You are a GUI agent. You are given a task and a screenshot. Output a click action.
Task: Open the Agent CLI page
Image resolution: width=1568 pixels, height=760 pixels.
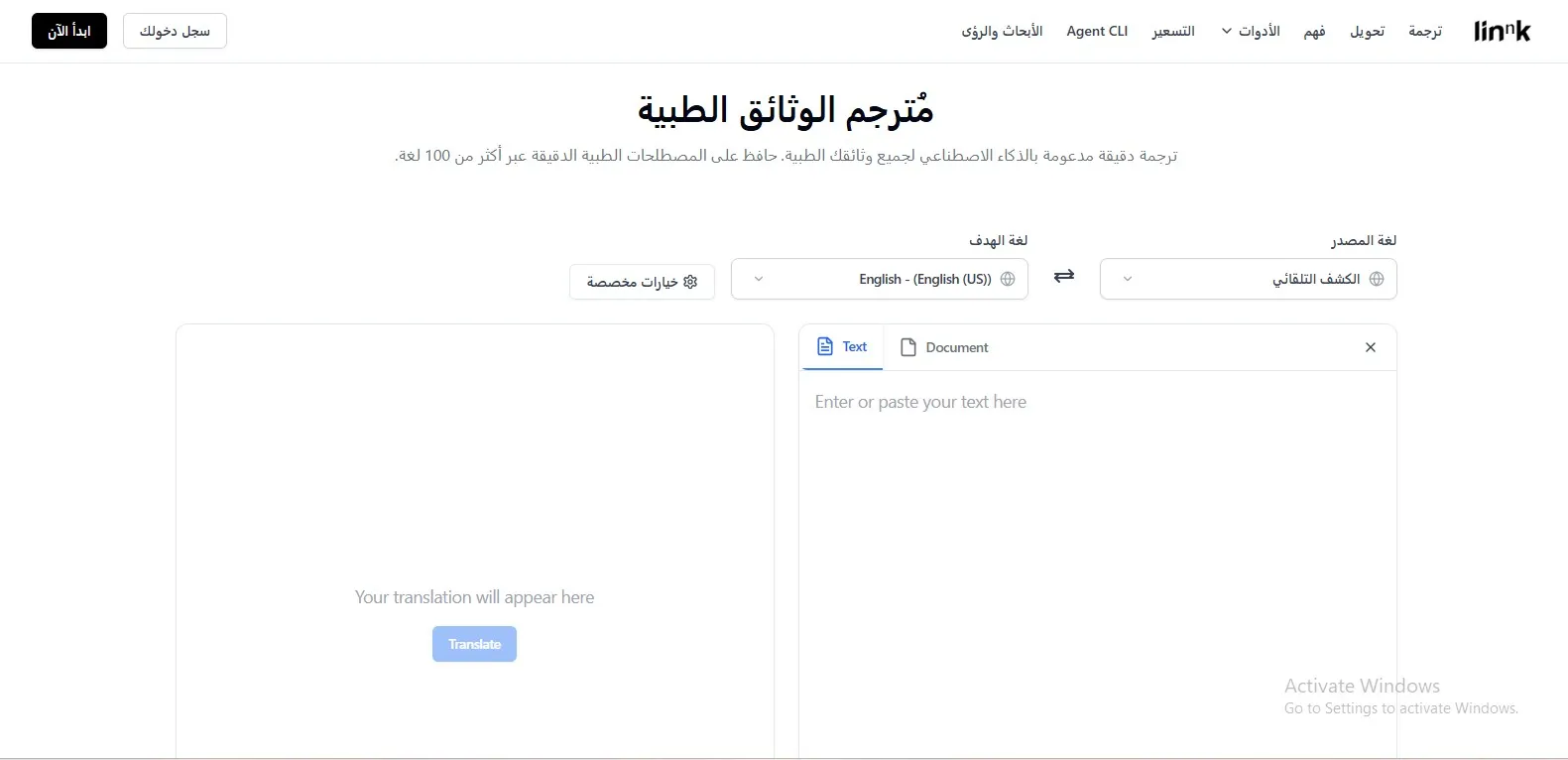[x=1097, y=31]
